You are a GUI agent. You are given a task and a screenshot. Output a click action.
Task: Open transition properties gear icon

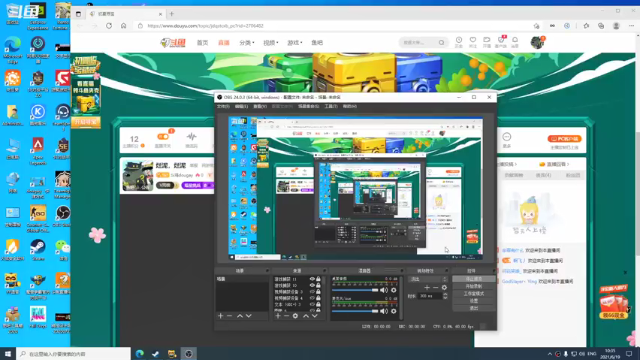click(x=444, y=288)
